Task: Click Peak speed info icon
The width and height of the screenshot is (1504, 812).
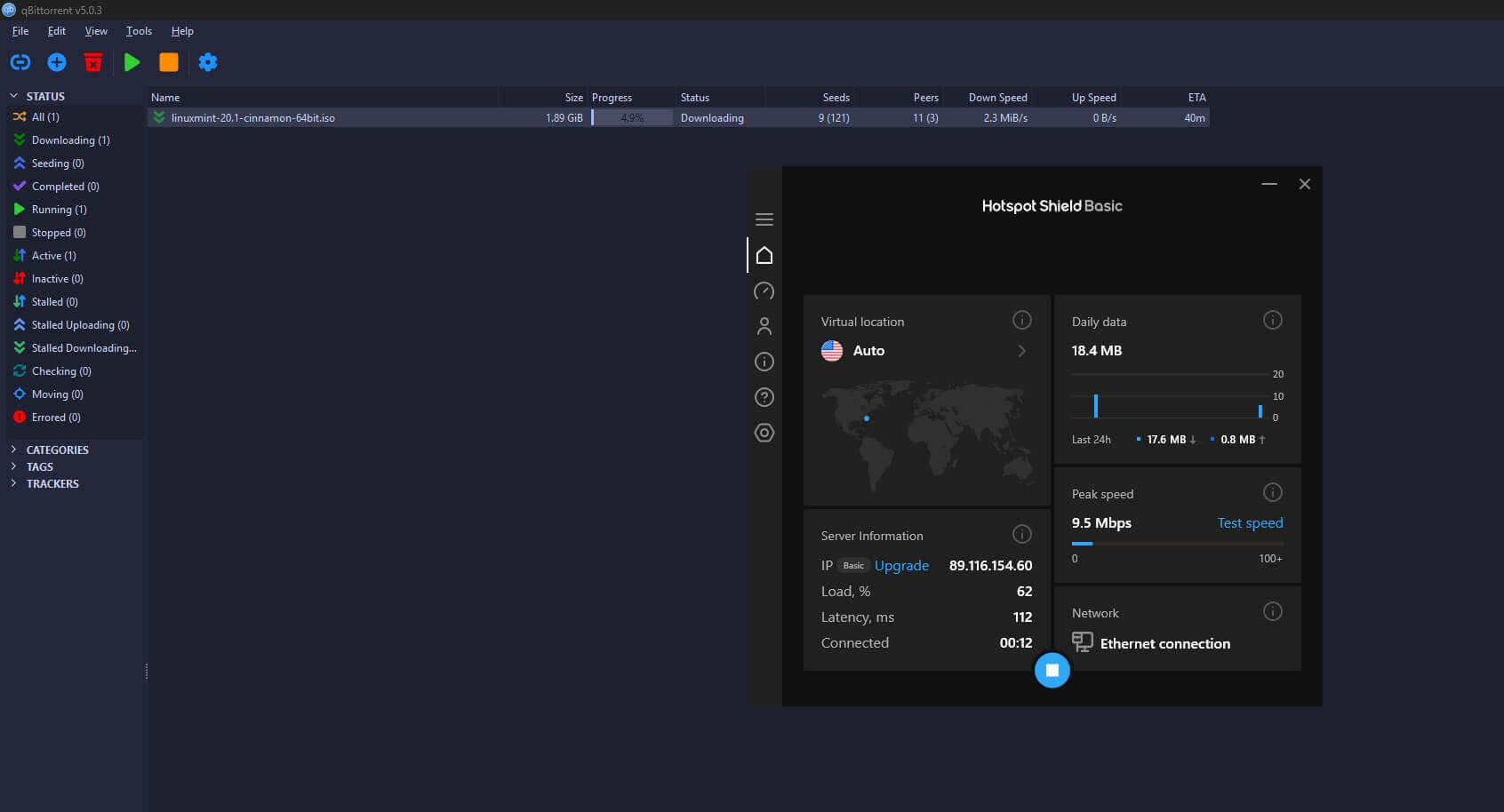Action: click(x=1273, y=492)
